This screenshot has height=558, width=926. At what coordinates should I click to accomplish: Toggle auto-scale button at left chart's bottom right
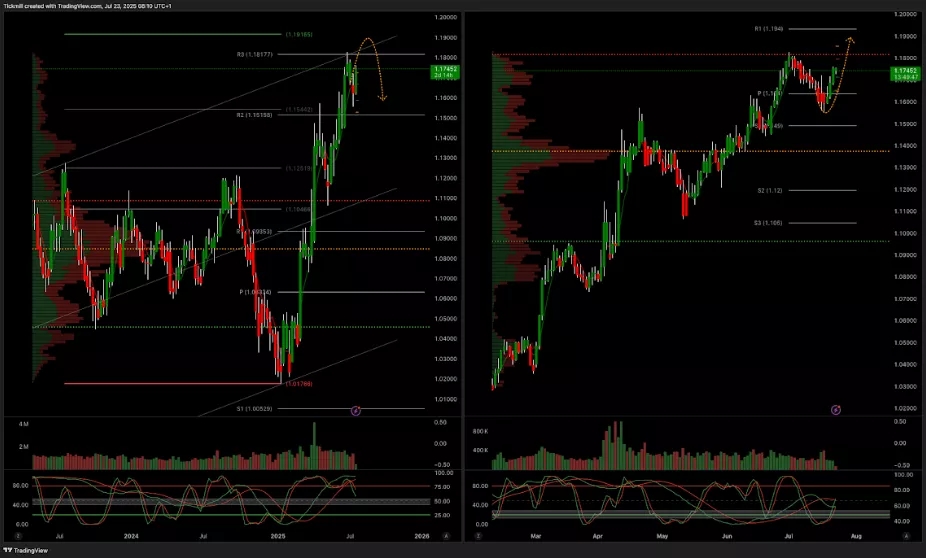[x=455, y=536]
